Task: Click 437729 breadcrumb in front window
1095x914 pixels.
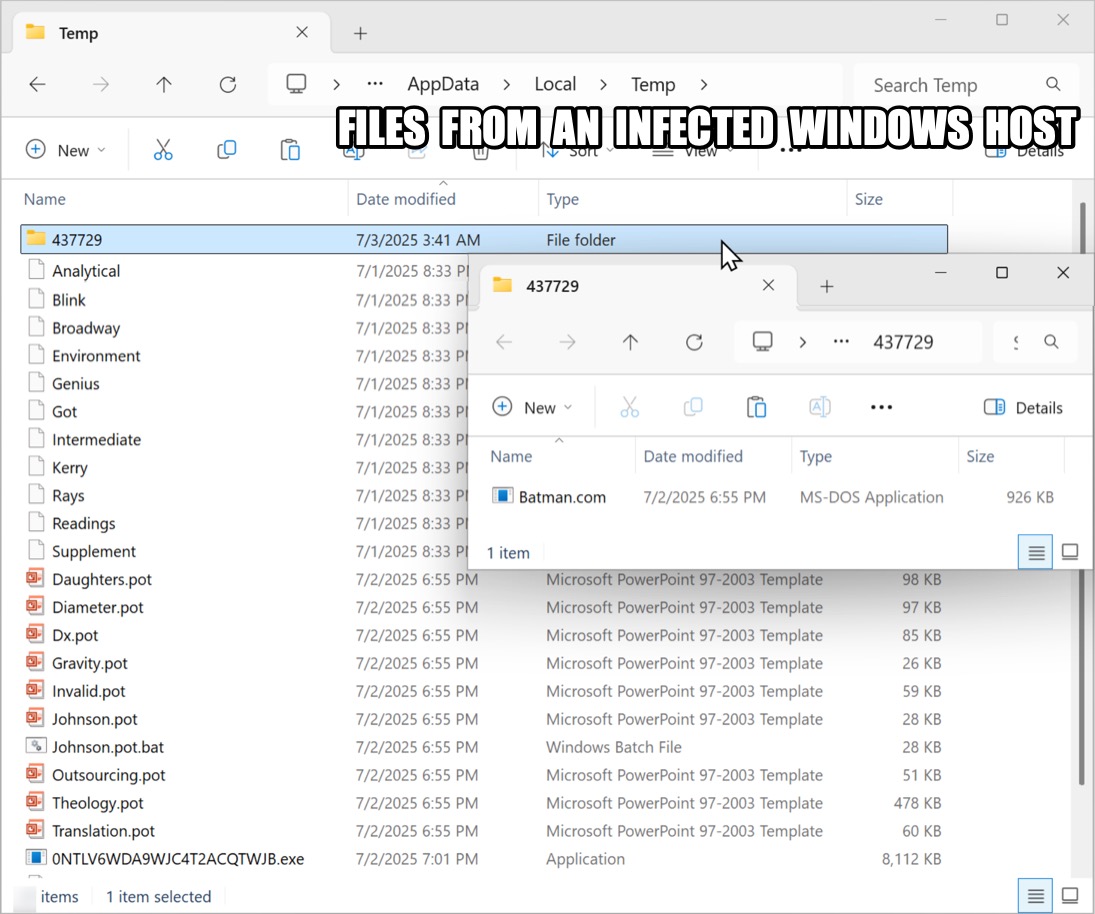Action: pos(903,341)
